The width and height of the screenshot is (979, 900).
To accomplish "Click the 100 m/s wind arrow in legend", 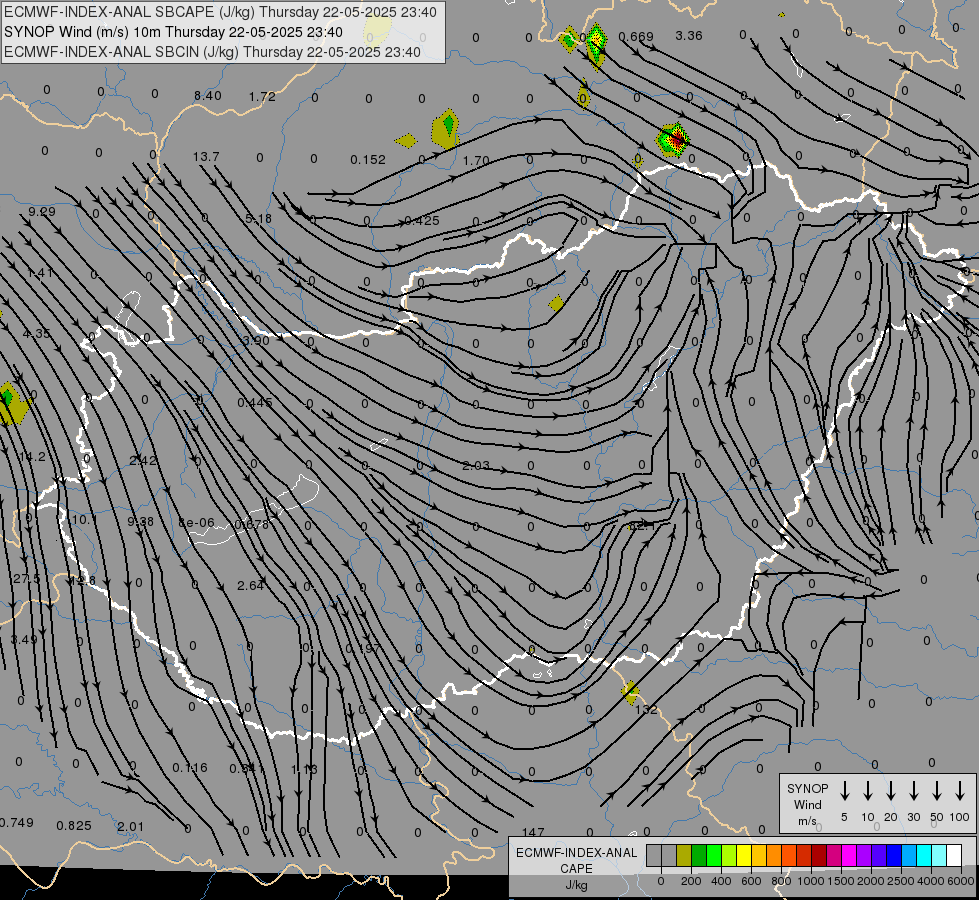I will click(x=960, y=791).
